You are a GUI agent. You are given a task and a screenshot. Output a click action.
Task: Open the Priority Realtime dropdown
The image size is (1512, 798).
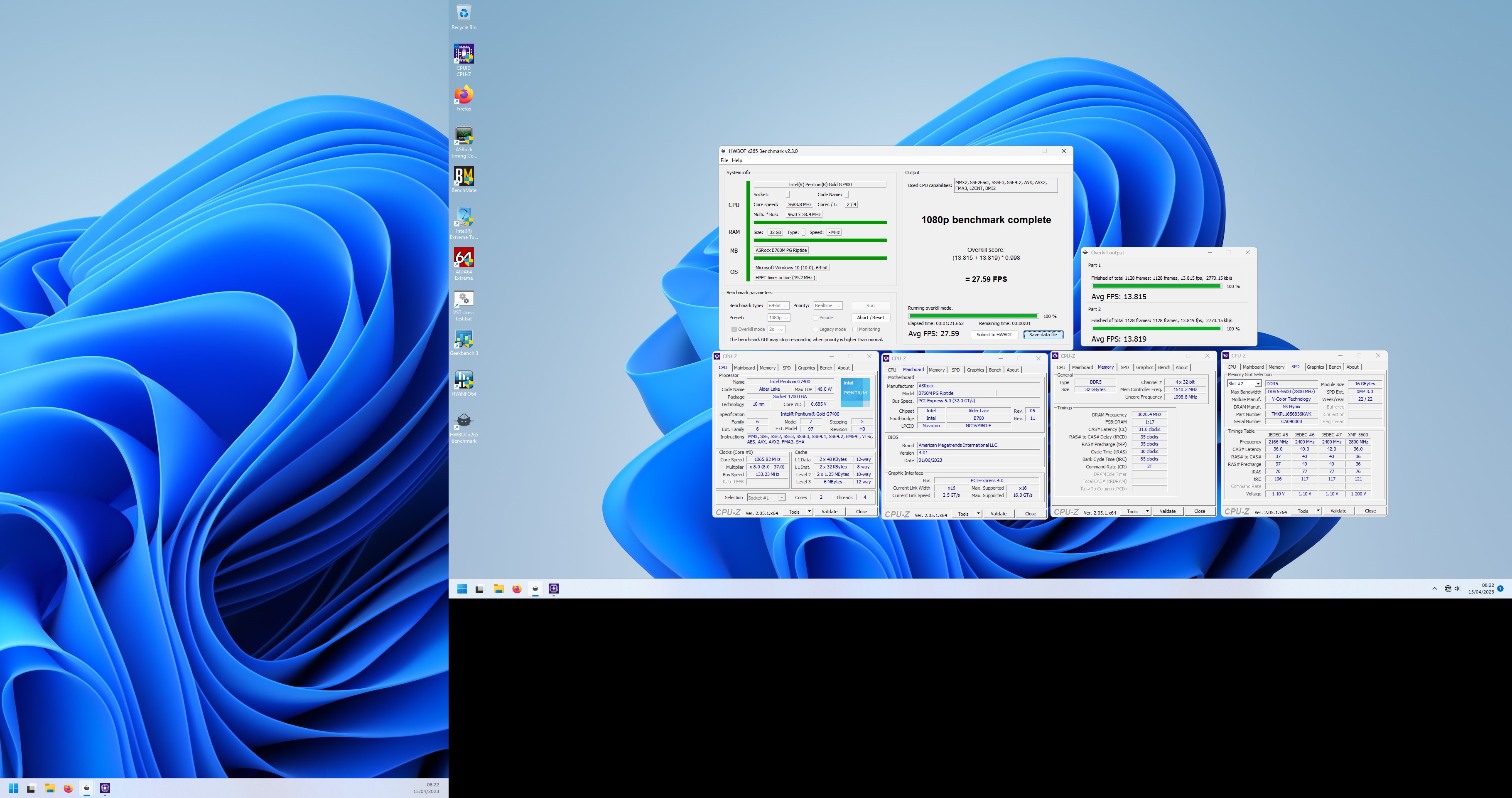click(827, 305)
